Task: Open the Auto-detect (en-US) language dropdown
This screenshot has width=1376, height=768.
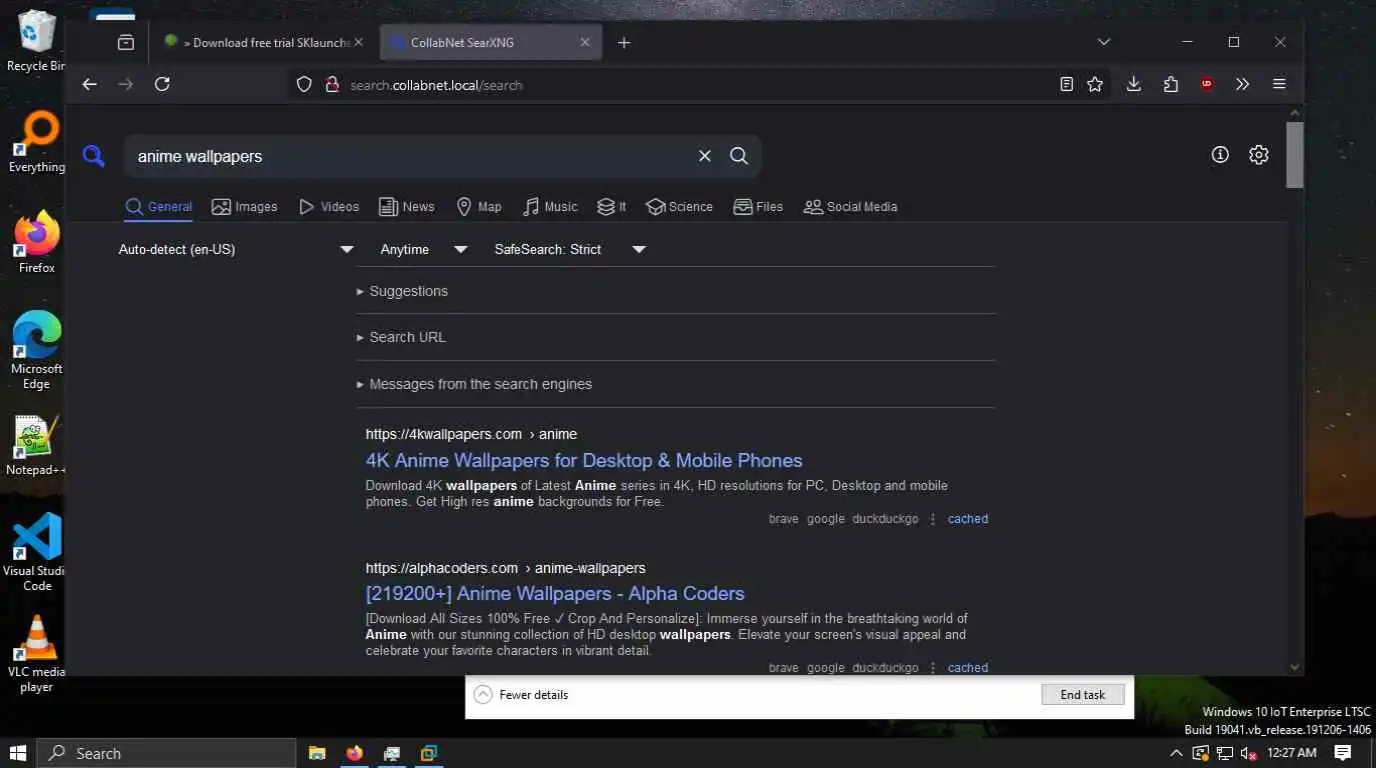Action: [x=236, y=249]
